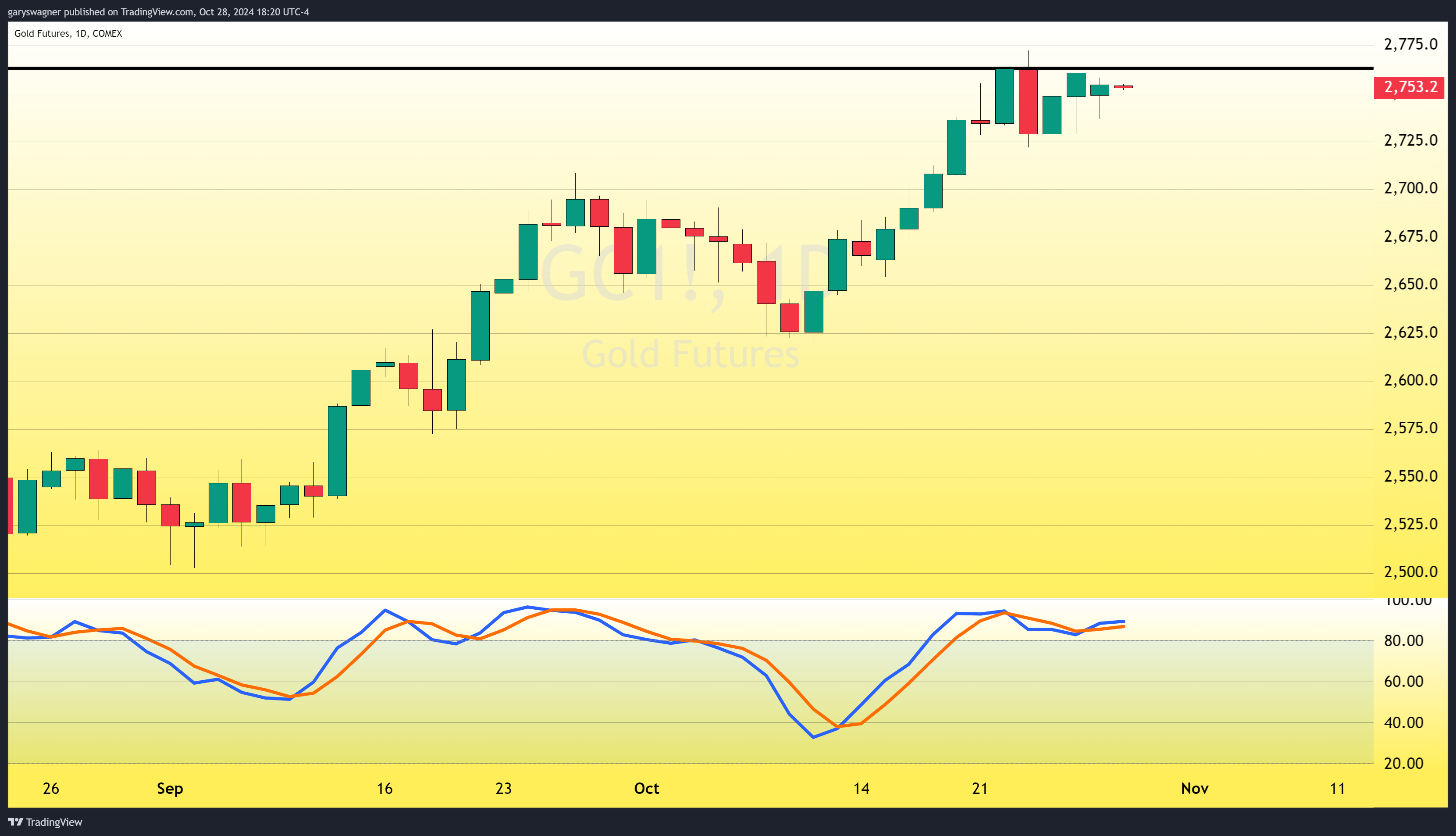Screen dimensions: 1456x836
Task: Click the 80.00 level on stochastic scale
Action: [1403, 641]
